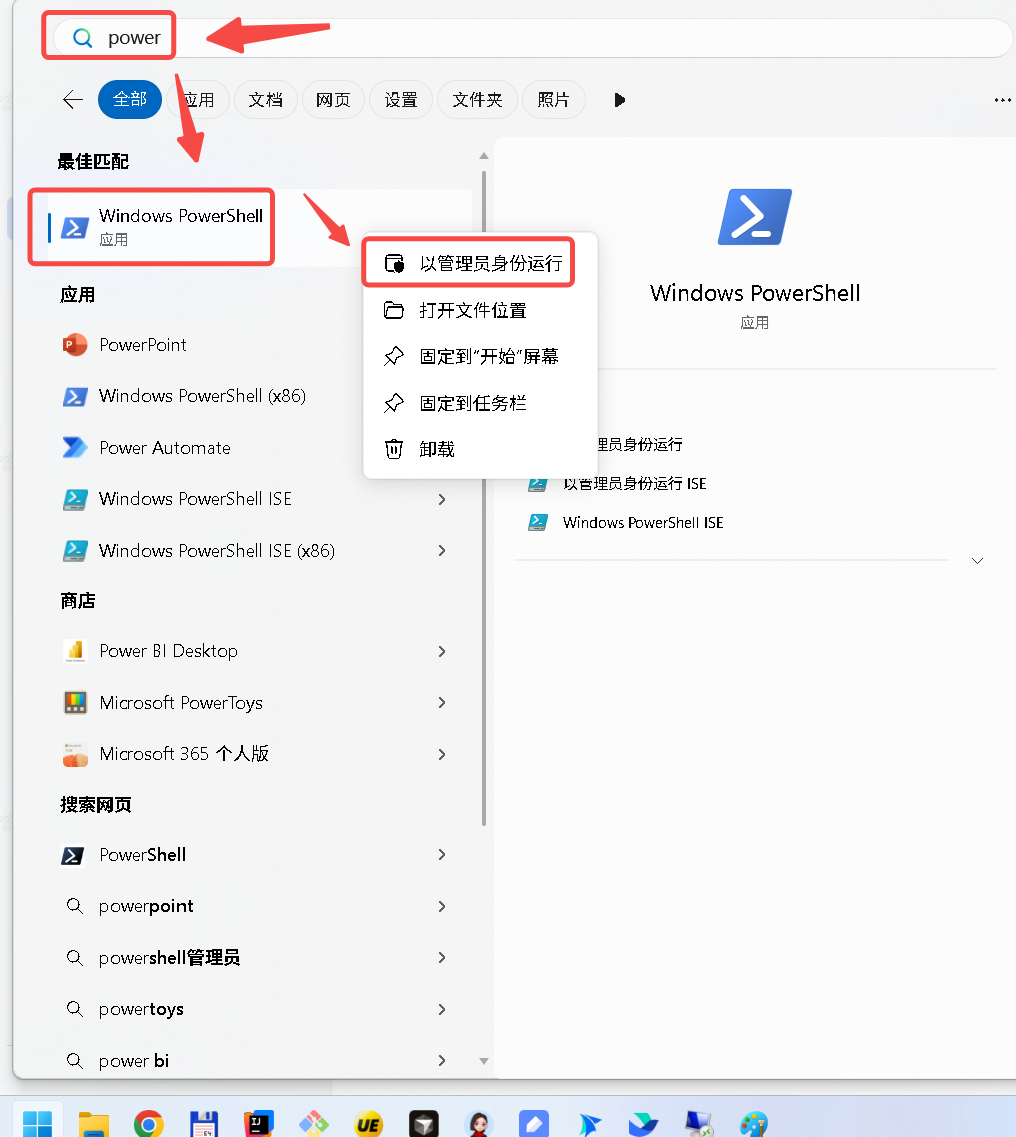Switch to the 照片 filter tab
Image resolution: width=1016 pixels, height=1137 pixels.
[553, 99]
